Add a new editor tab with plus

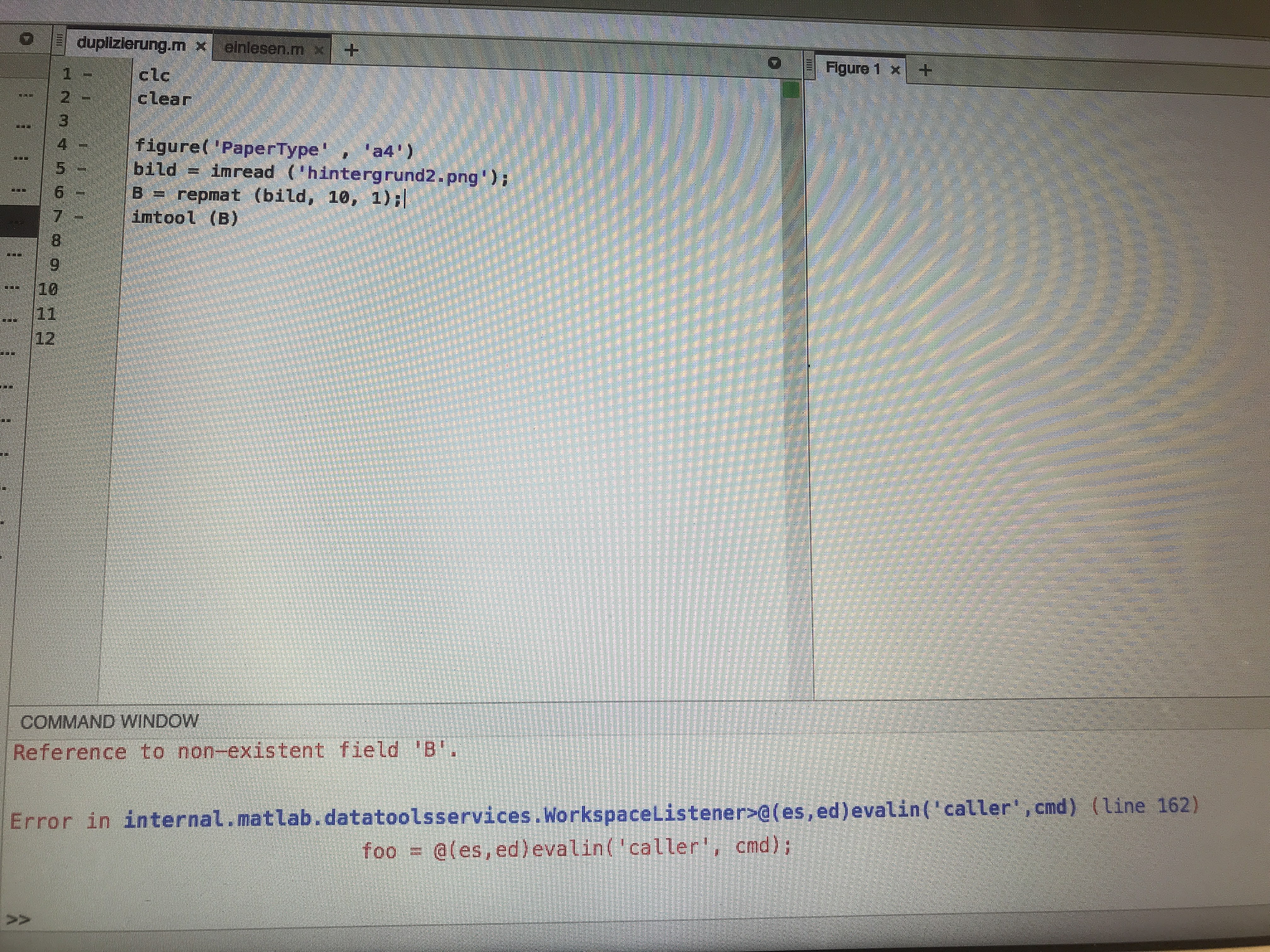[352, 50]
